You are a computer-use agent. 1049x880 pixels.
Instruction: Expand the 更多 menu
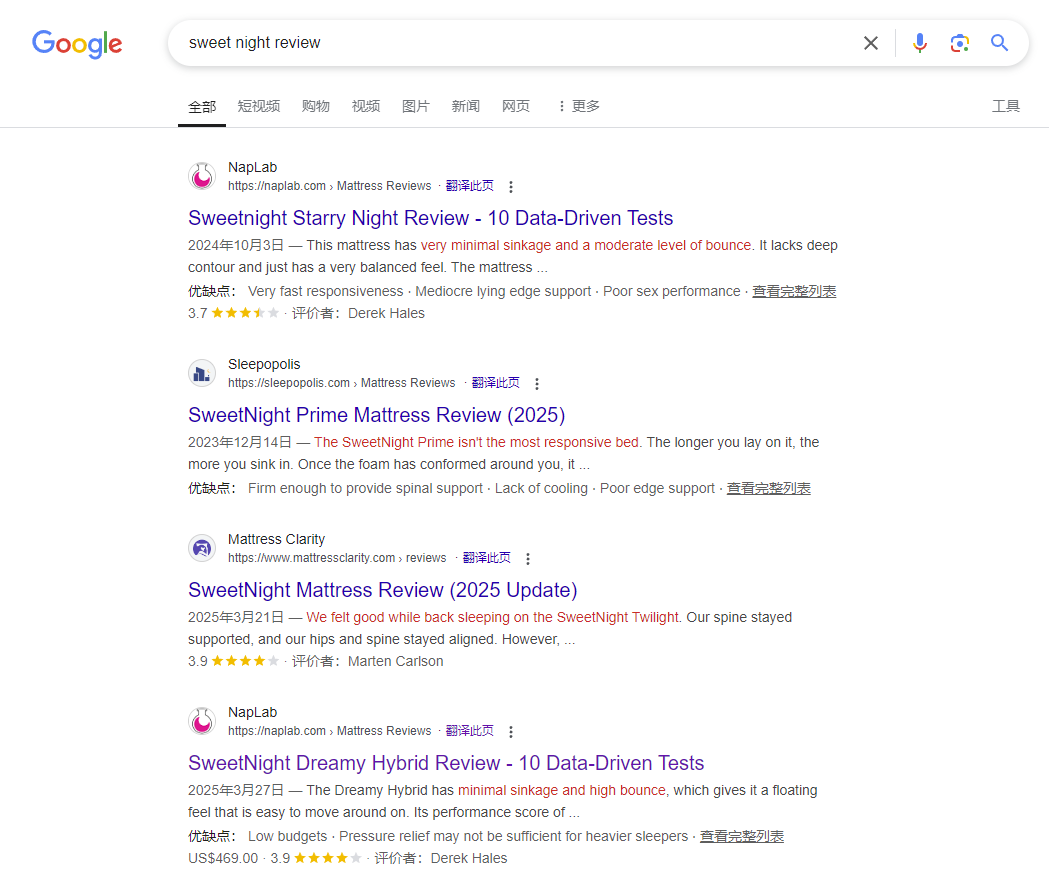pyautogui.click(x=579, y=106)
